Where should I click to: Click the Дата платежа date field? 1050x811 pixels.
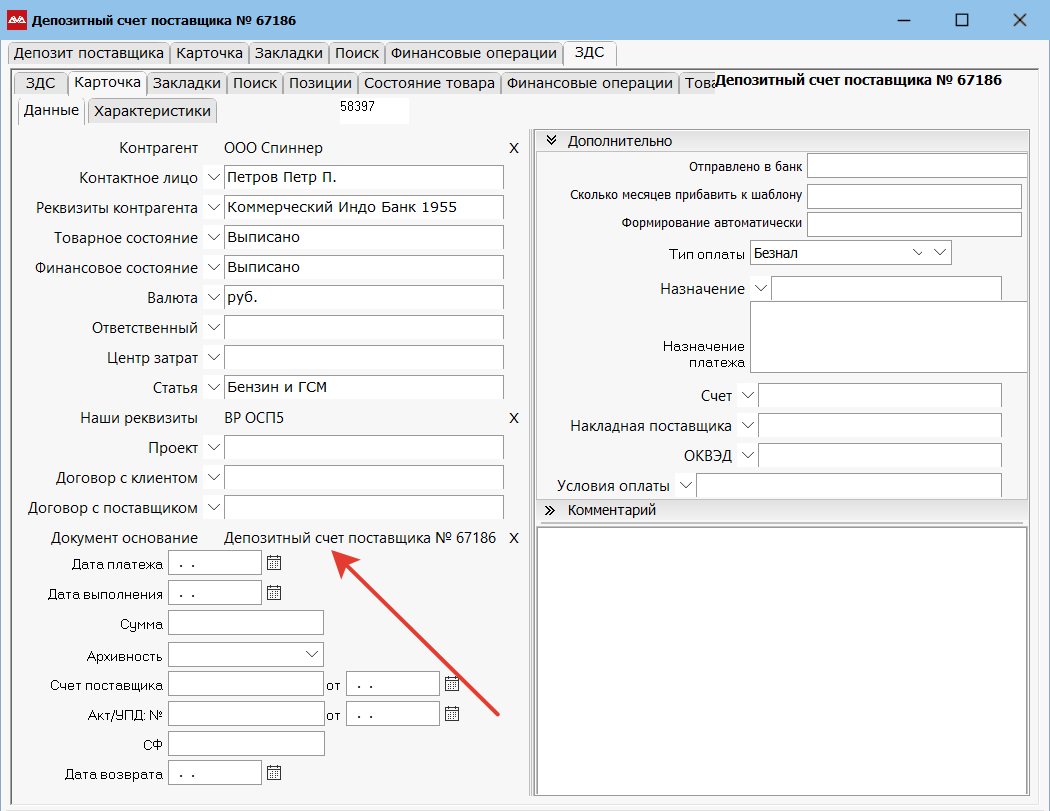tap(215, 563)
